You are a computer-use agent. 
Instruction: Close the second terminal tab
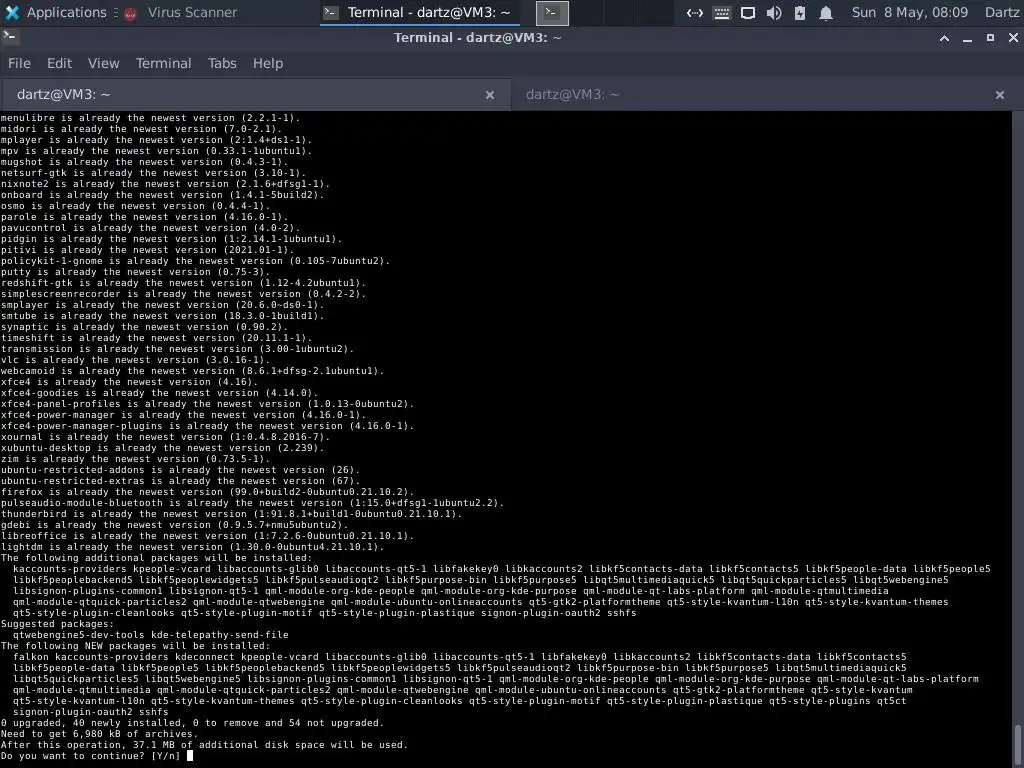(1000, 95)
